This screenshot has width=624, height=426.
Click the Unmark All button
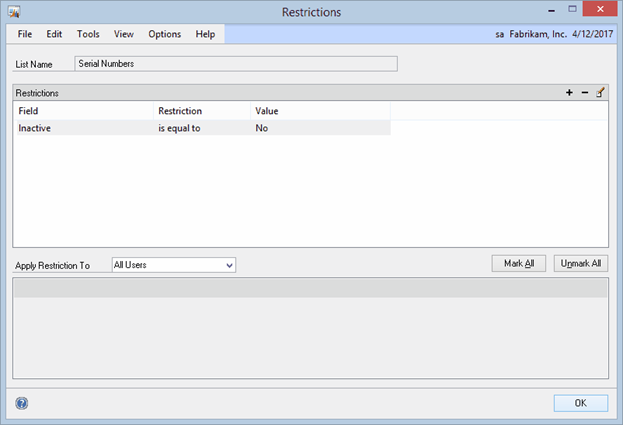coord(581,264)
